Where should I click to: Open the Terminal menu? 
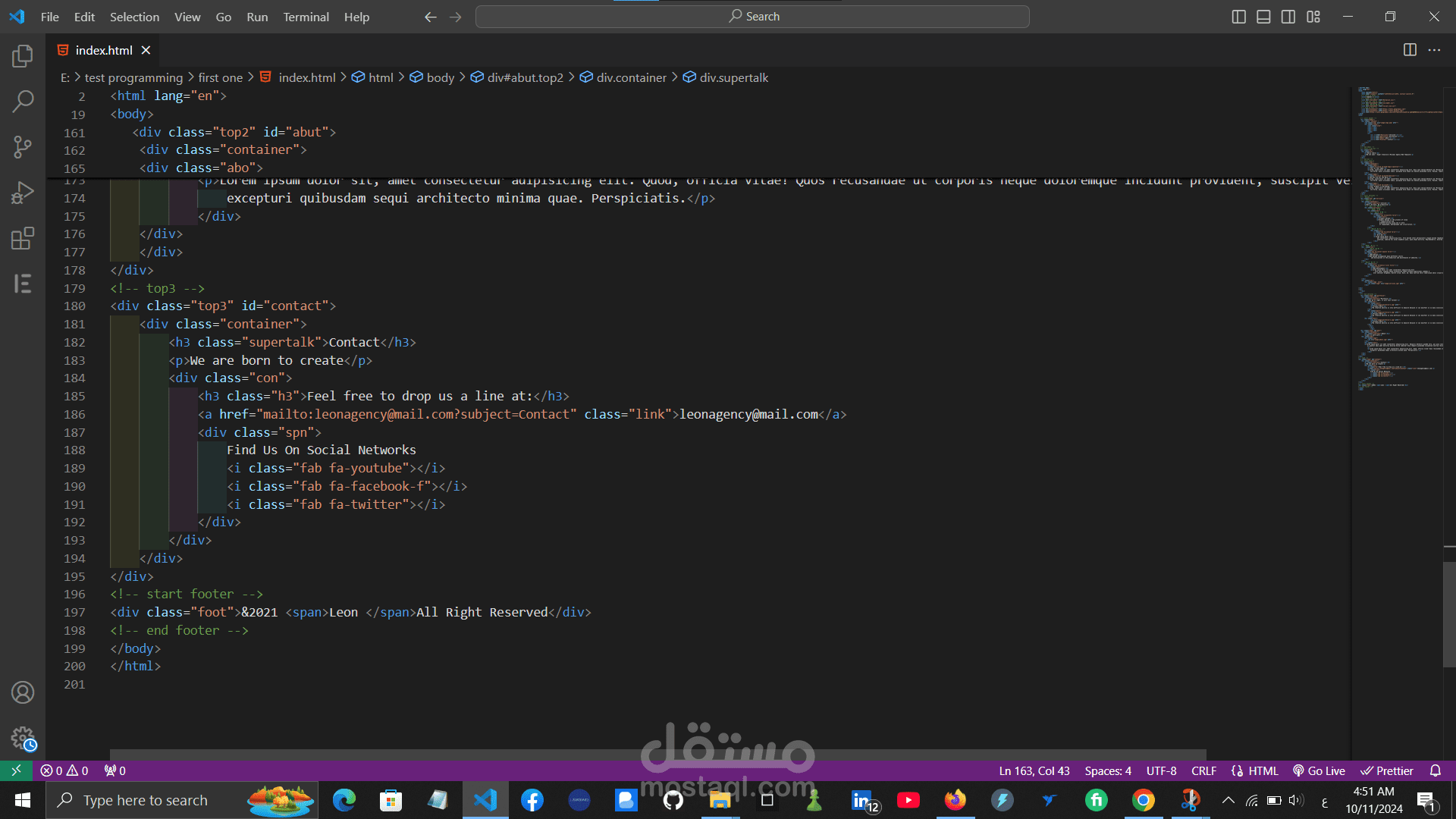coord(306,17)
